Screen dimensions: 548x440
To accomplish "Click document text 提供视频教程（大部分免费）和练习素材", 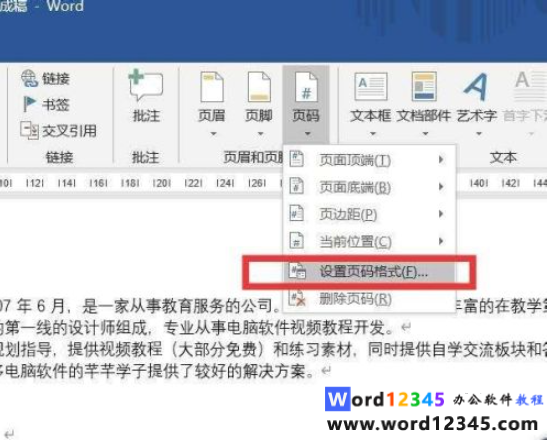I will coord(210,349).
